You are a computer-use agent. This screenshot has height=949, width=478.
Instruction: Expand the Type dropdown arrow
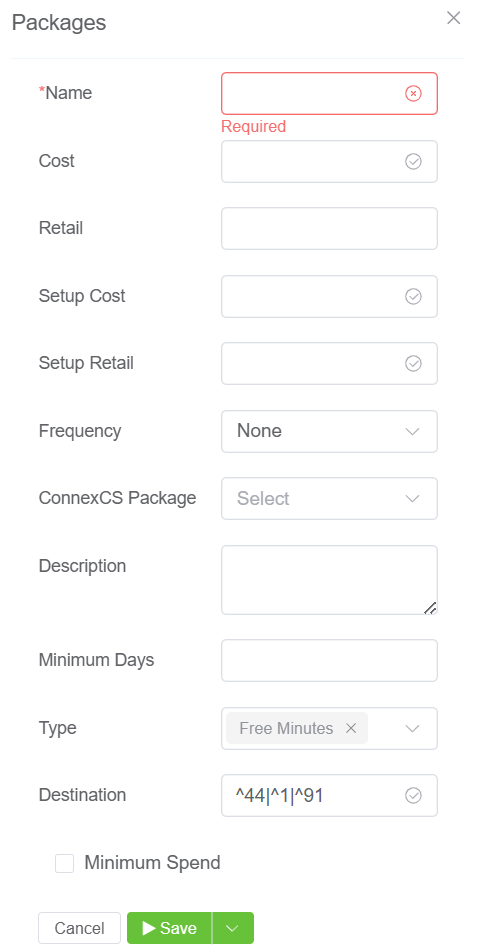click(413, 729)
